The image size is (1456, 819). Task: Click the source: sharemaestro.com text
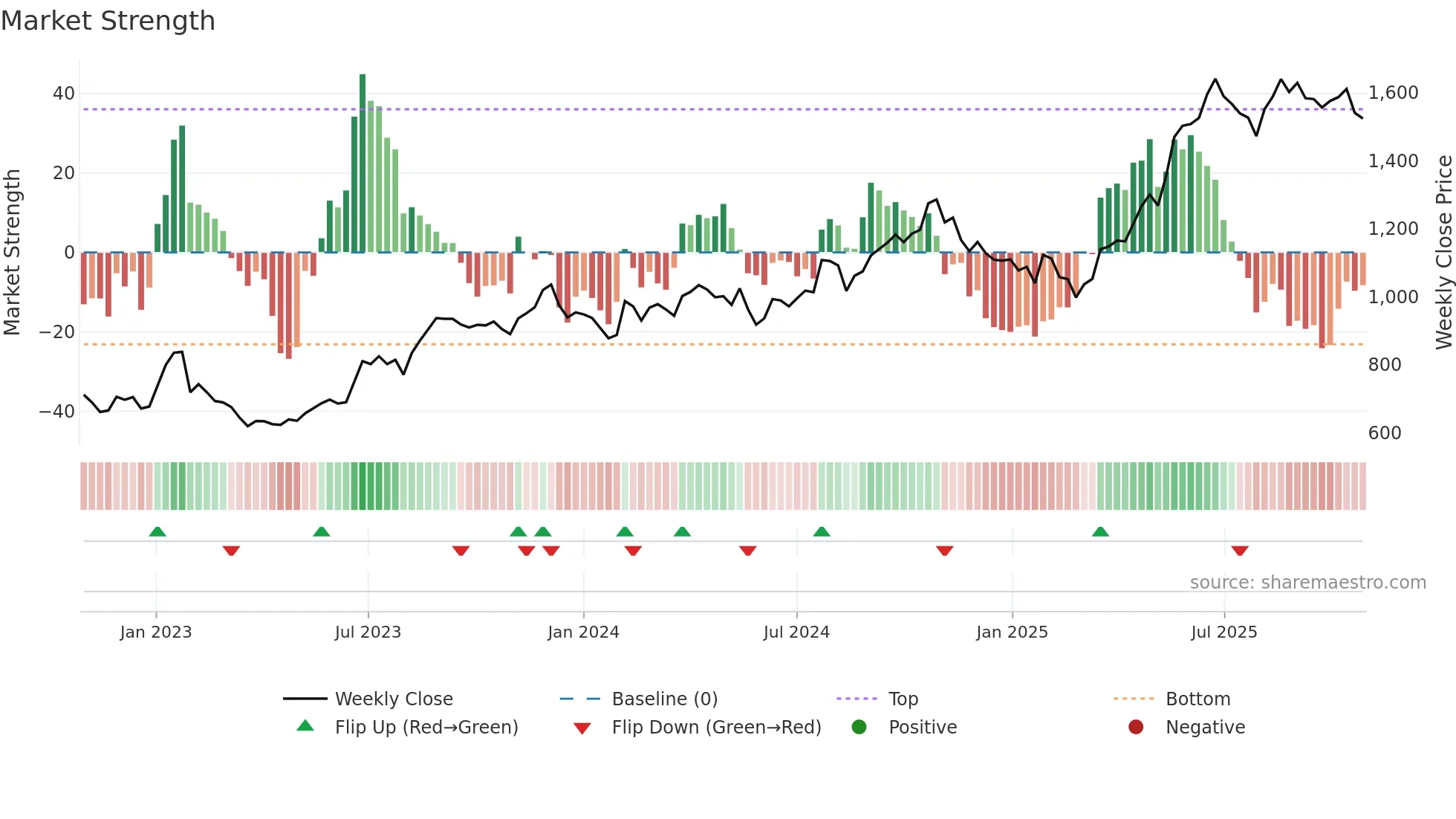point(1308,583)
